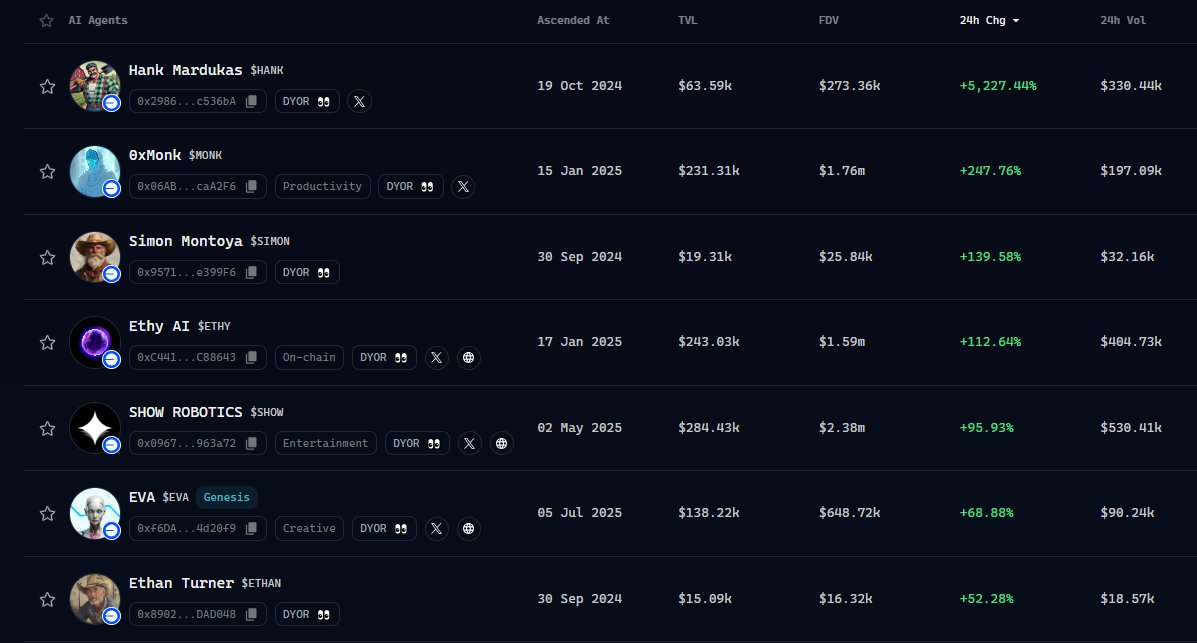1197x643 pixels.
Task: Open SHOW ROBOTICS X profile icon
Action: point(470,443)
